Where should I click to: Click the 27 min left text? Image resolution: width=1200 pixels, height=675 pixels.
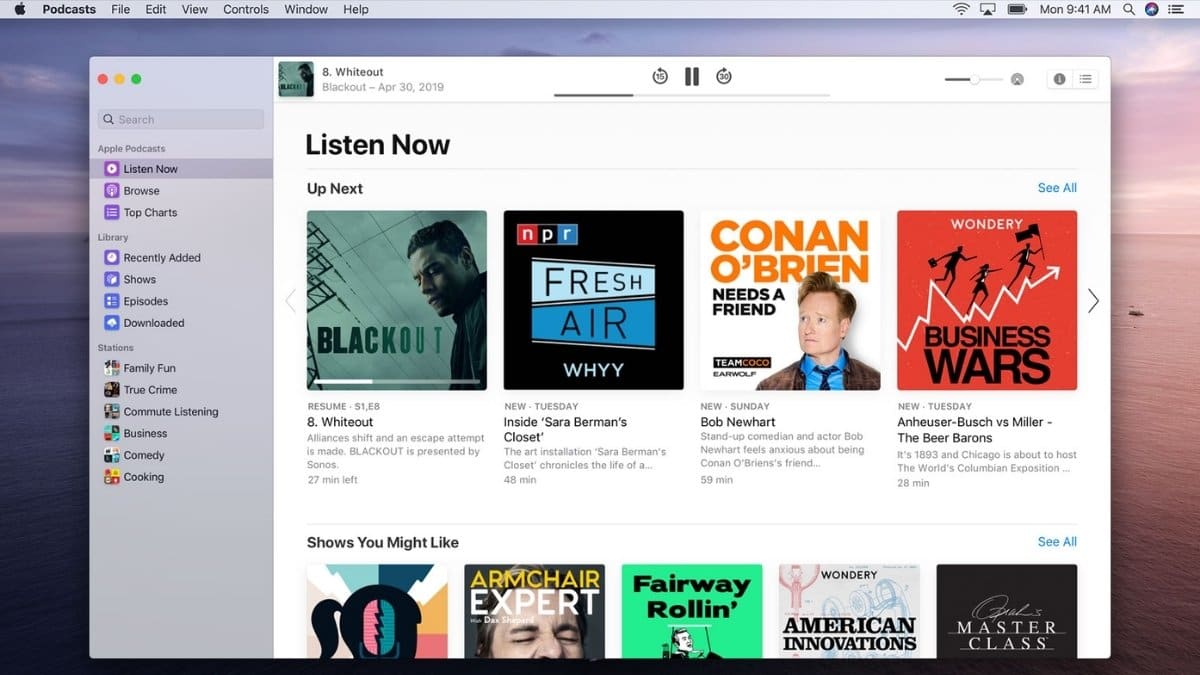pos(333,480)
